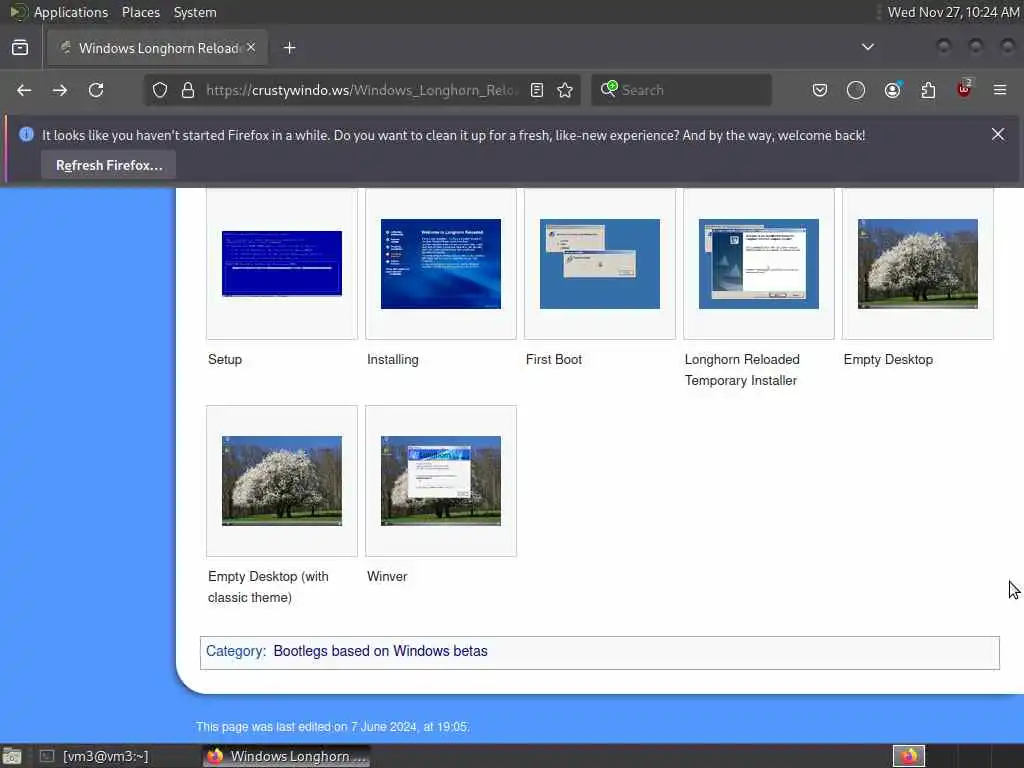Open the Firefox hamburger menu
The width and height of the screenshot is (1024, 768).
point(1000,89)
